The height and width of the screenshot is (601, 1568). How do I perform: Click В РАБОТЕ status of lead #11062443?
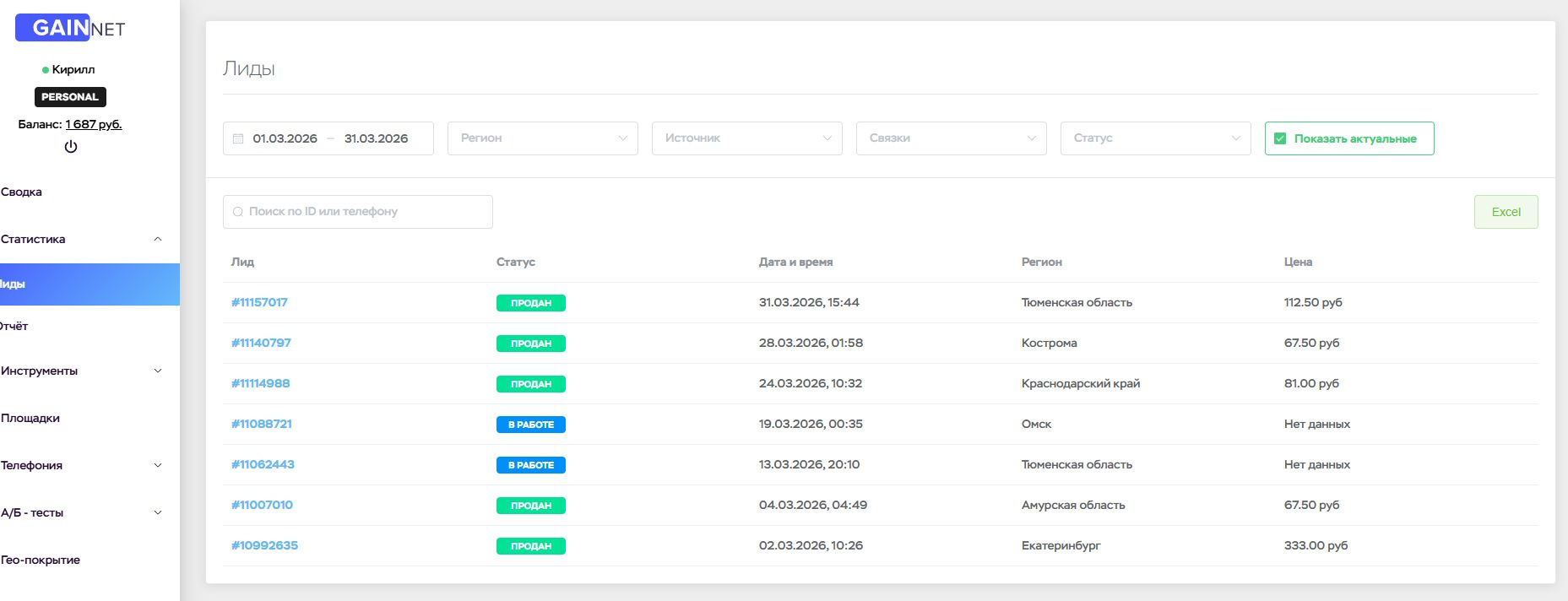coord(531,465)
